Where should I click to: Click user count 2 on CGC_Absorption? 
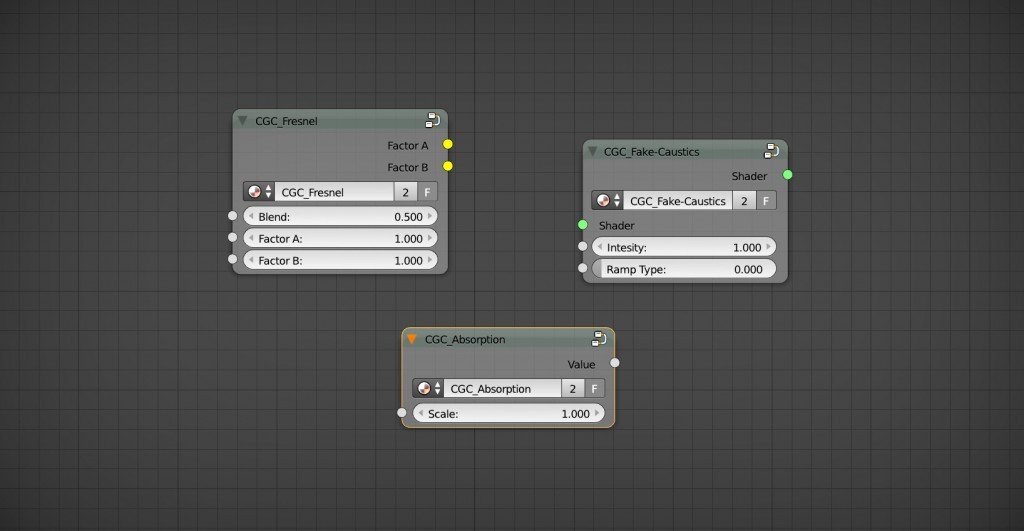tap(573, 389)
